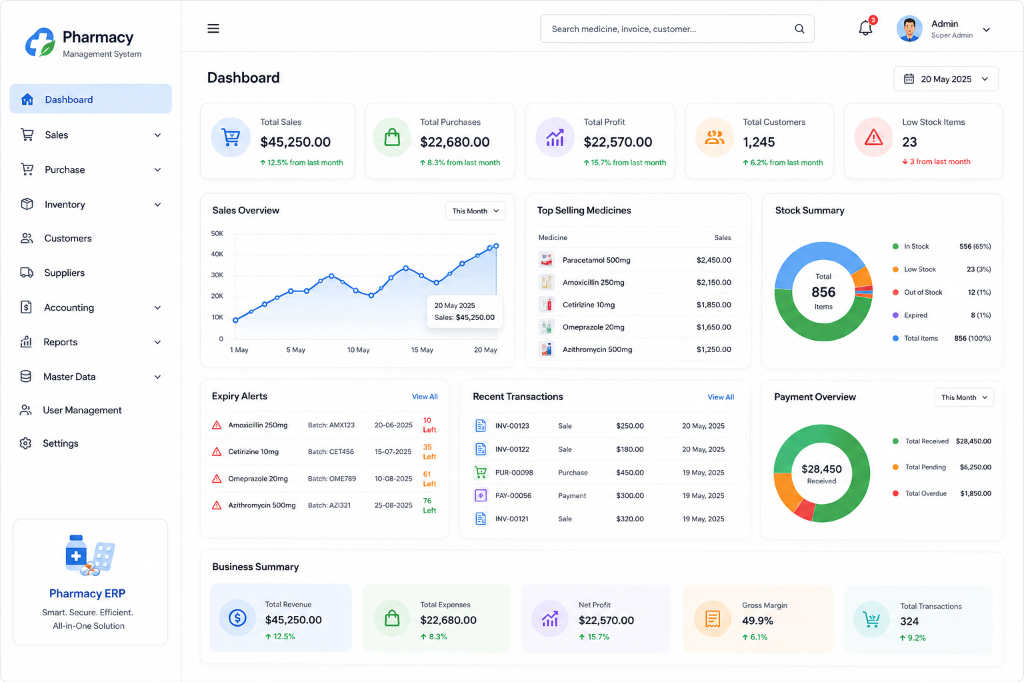Click the Total Revenue dollar icon
This screenshot has width=1024, height=682.
[237, 618]
